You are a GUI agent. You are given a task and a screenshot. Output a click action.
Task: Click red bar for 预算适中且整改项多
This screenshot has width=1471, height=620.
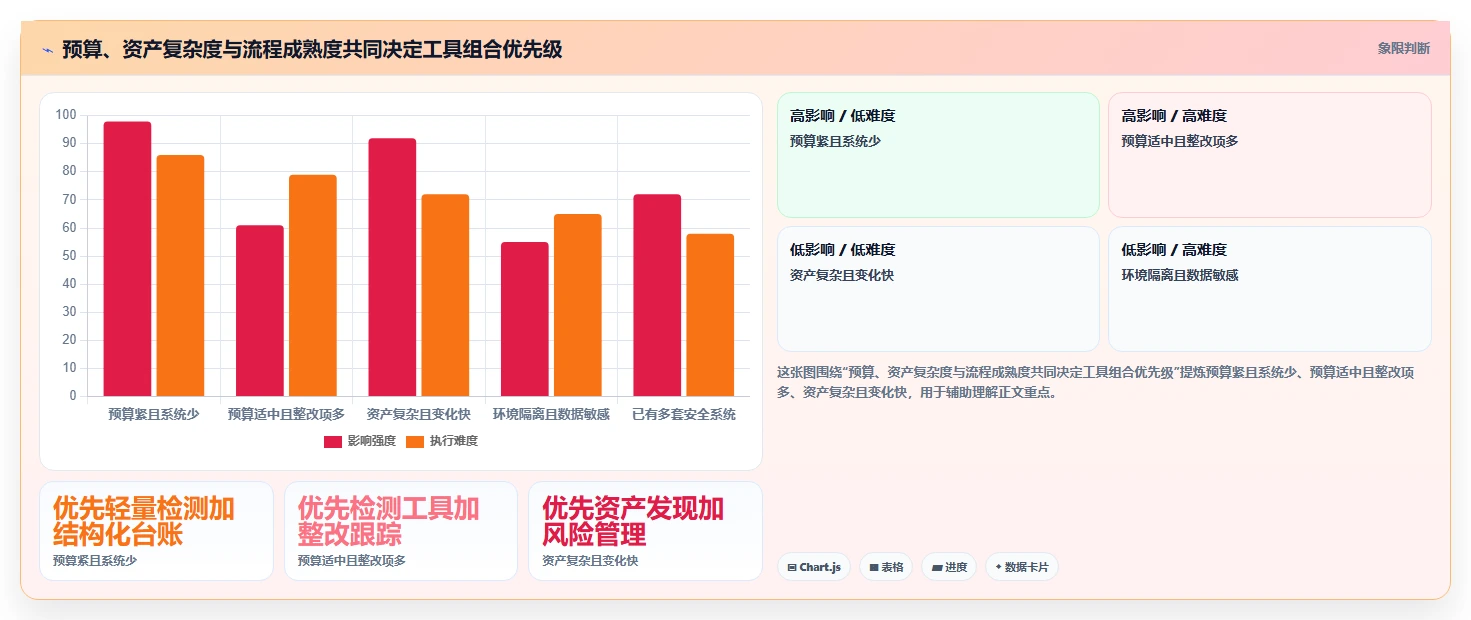(x=260, y=311)
